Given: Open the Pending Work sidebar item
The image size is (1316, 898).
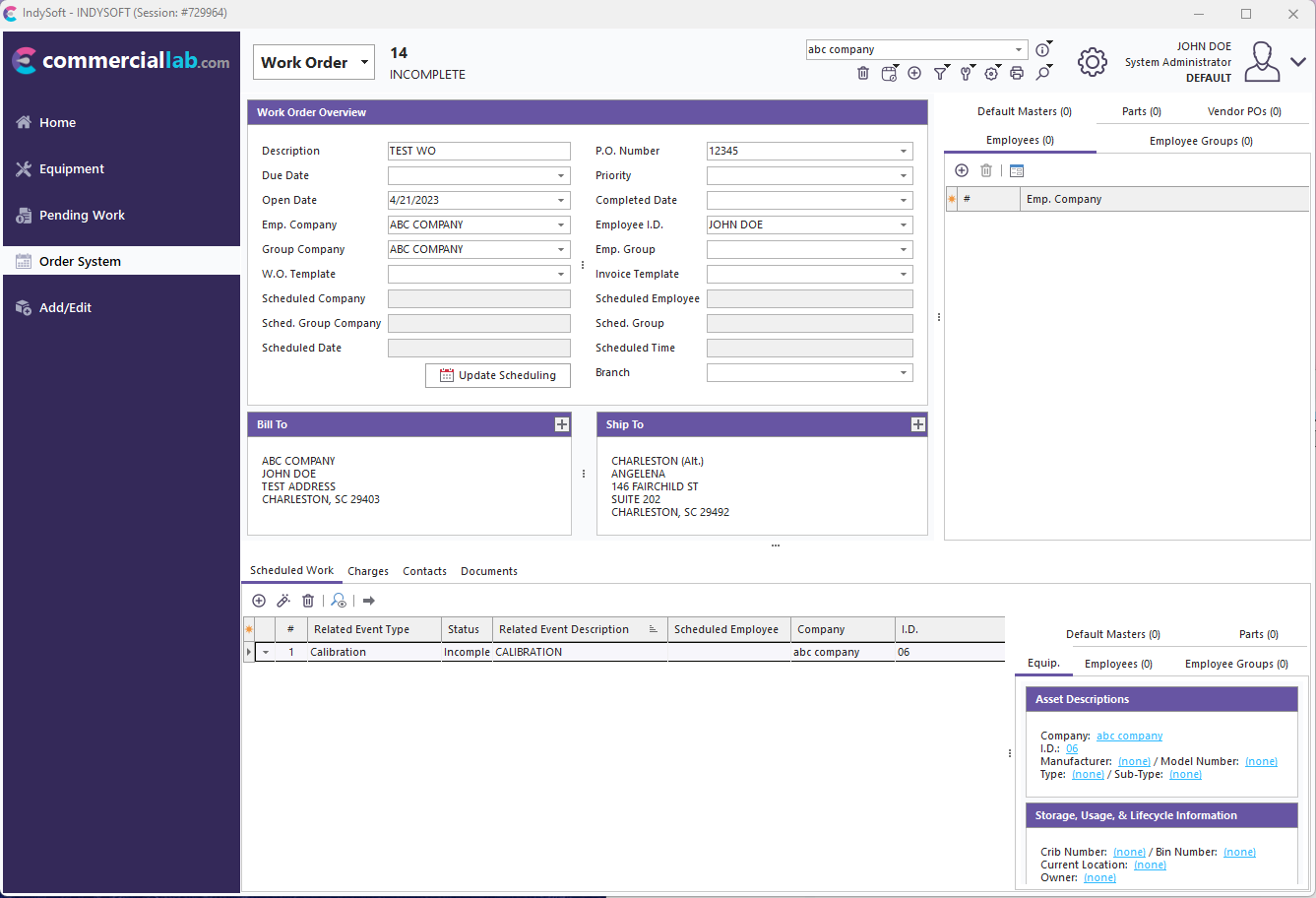Looking at the screenshot, I should 82,216.
